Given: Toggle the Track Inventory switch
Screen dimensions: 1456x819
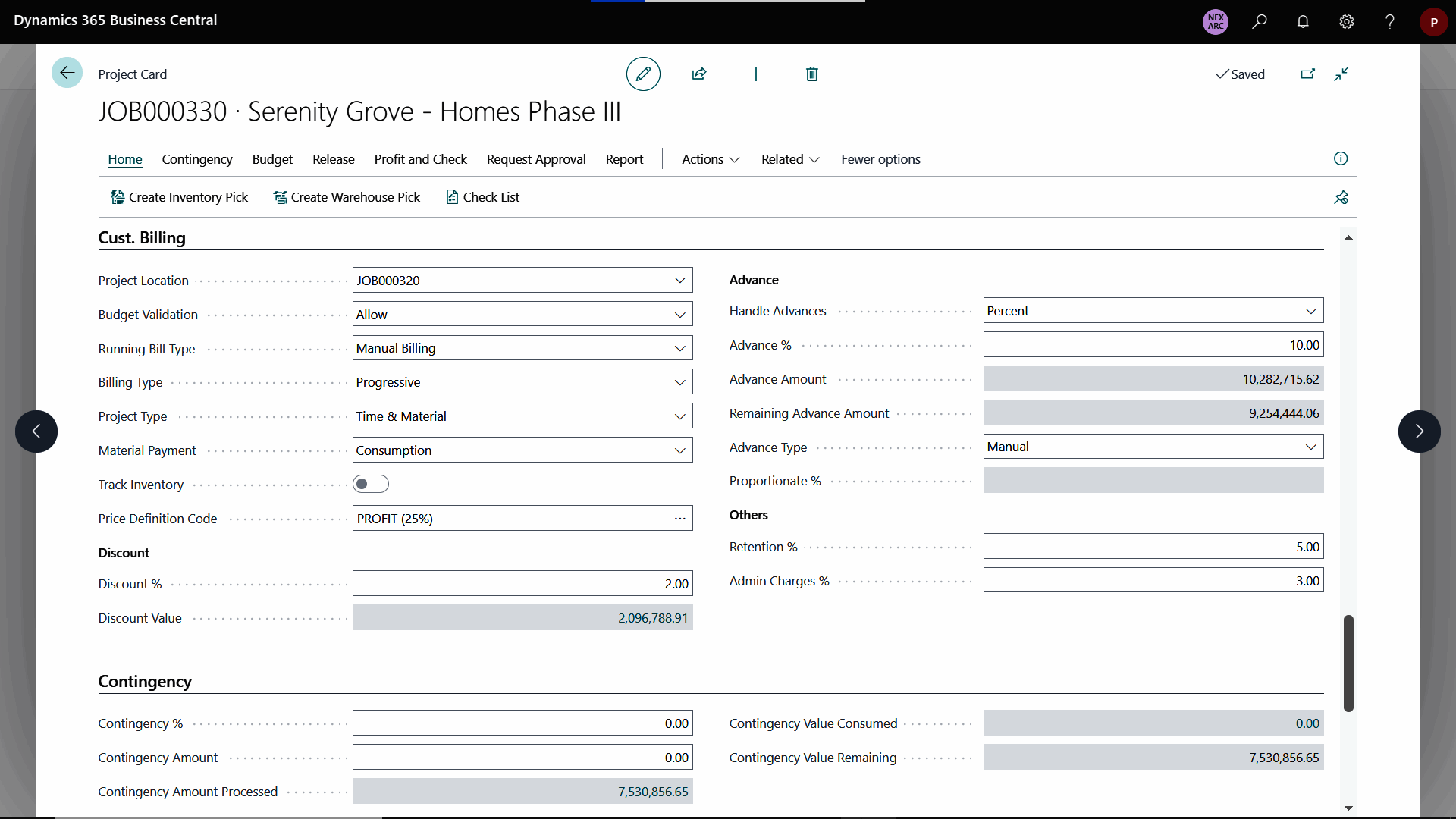Looking at the screenshot, I should click(371, 484).
